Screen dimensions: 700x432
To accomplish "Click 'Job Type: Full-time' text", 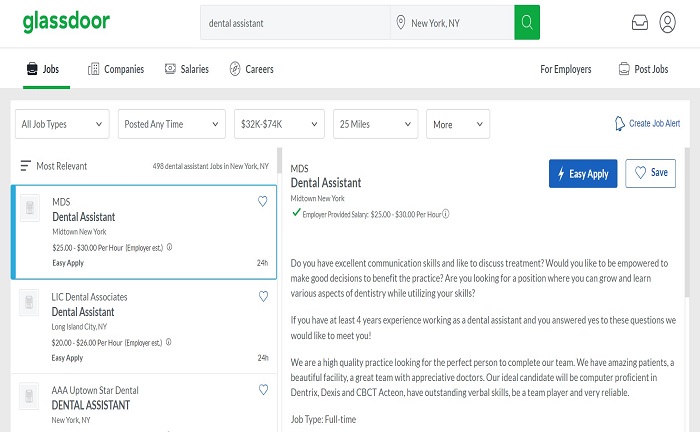I will pyautogui.click(x=323, y=420).
